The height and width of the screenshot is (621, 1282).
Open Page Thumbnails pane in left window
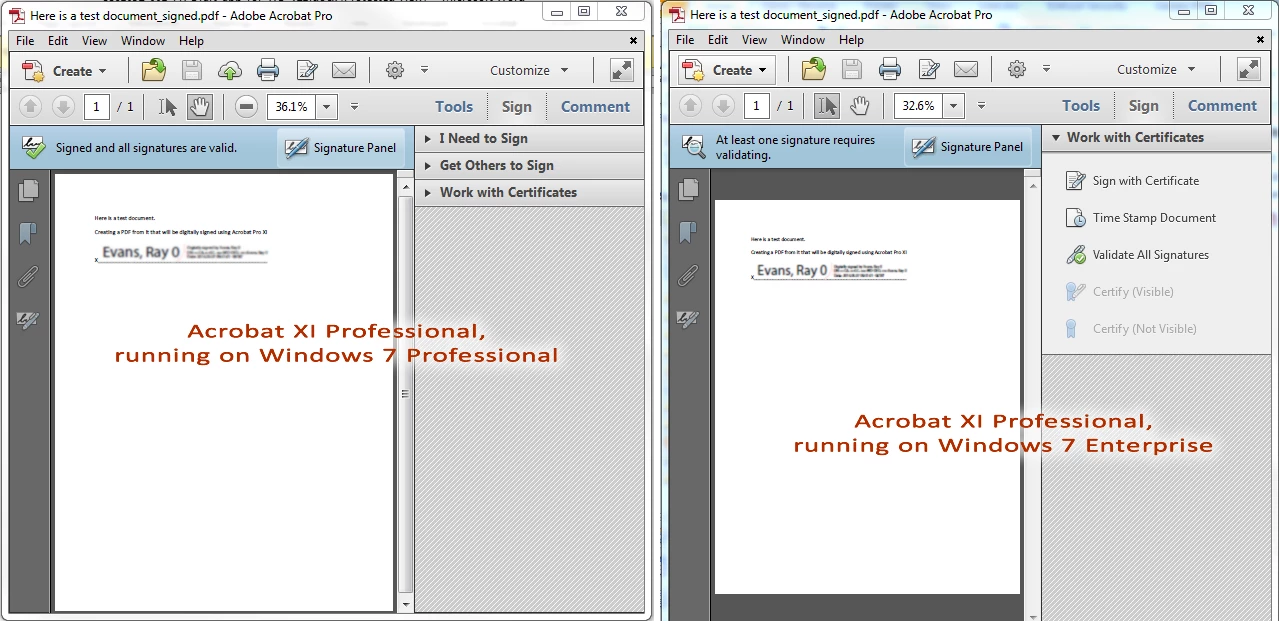(x=29, y=190)
